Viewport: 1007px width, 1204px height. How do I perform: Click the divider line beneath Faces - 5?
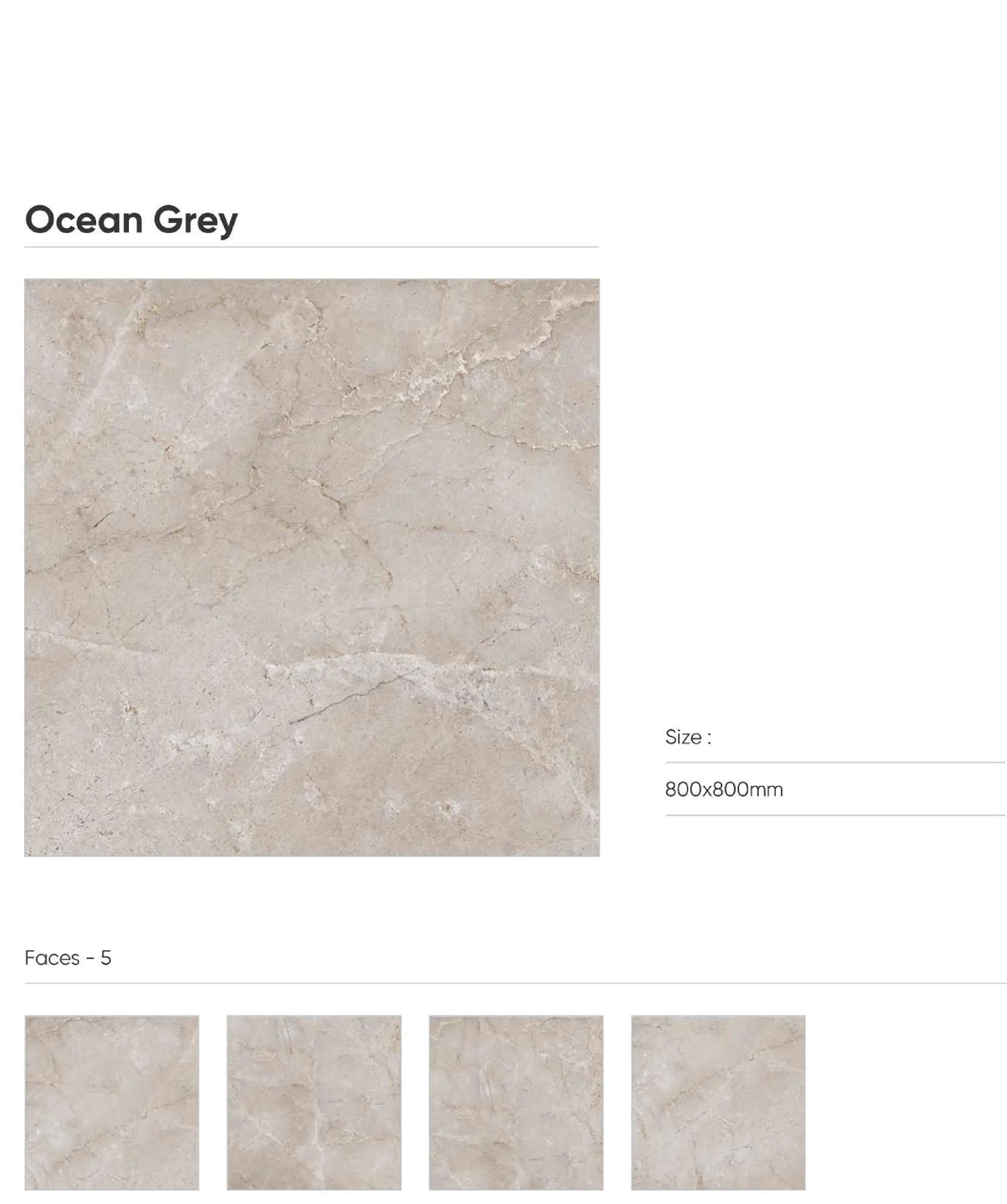tap(515, 983)
